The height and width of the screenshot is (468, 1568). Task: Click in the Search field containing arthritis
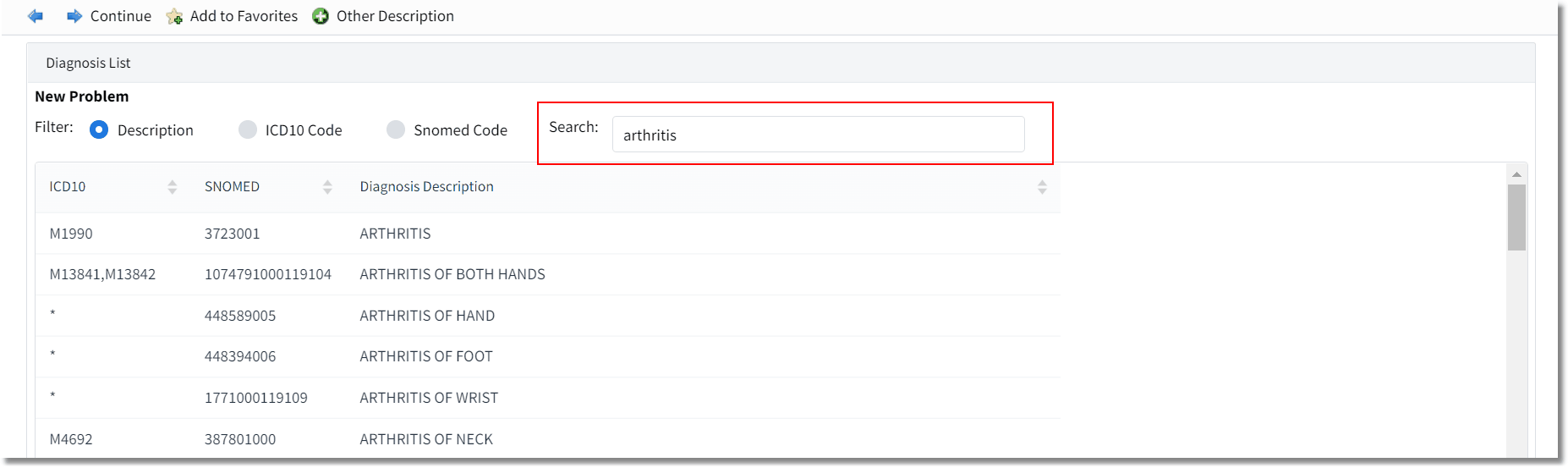818,135
